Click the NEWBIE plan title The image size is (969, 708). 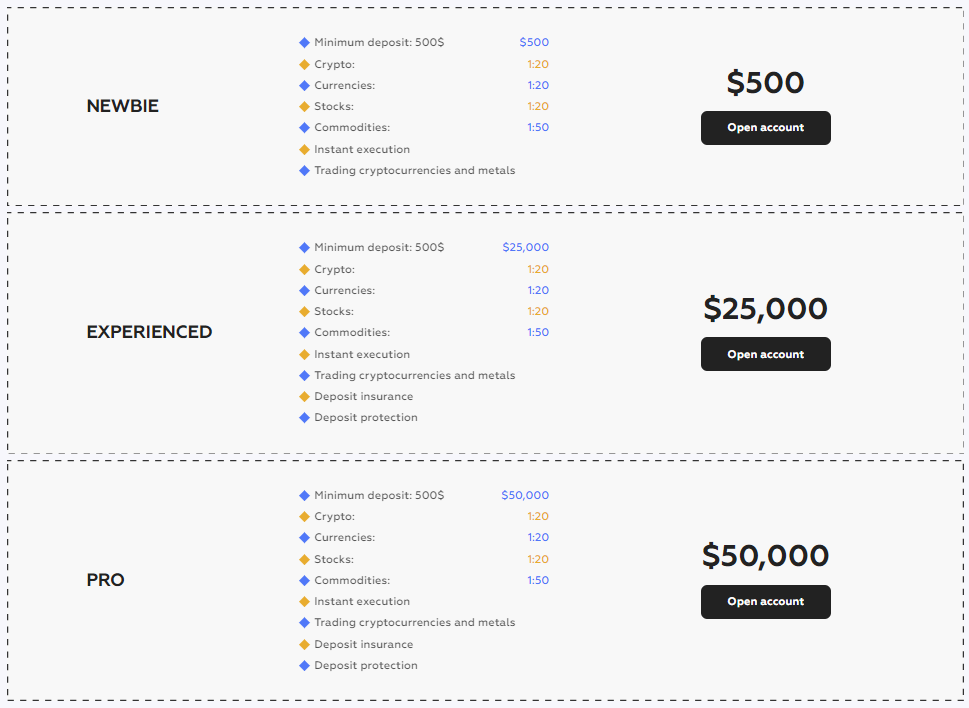tap(122, 106)
